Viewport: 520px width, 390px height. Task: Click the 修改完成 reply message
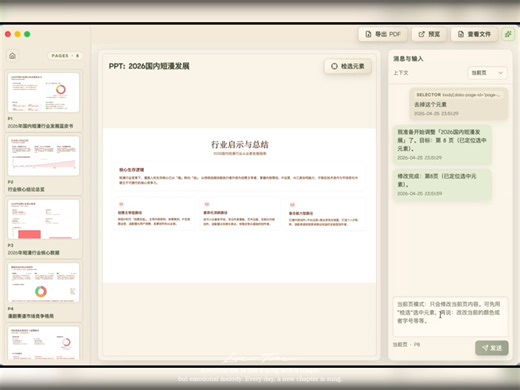click(x=442, y=184)
